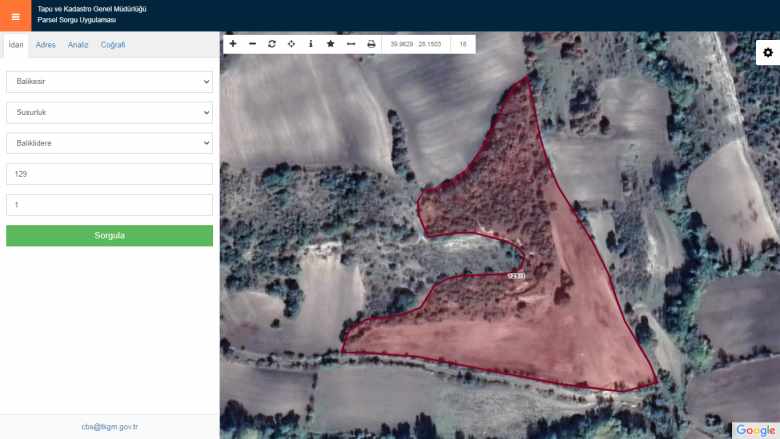780x439 pixels.
Task: Click the crosshair locate icon
Action: 291,44
